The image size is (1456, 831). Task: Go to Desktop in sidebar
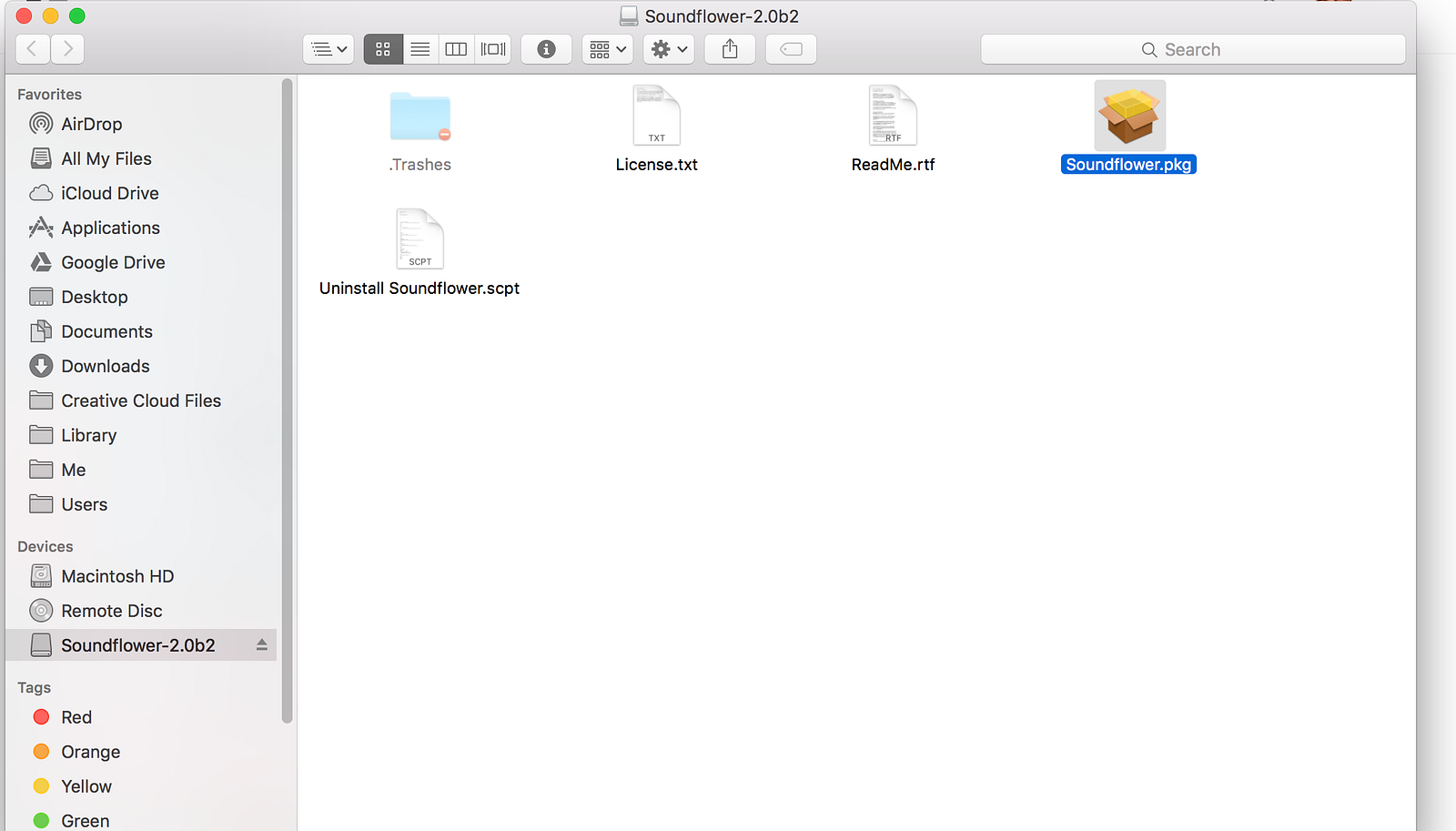click(x=141, y=297)
